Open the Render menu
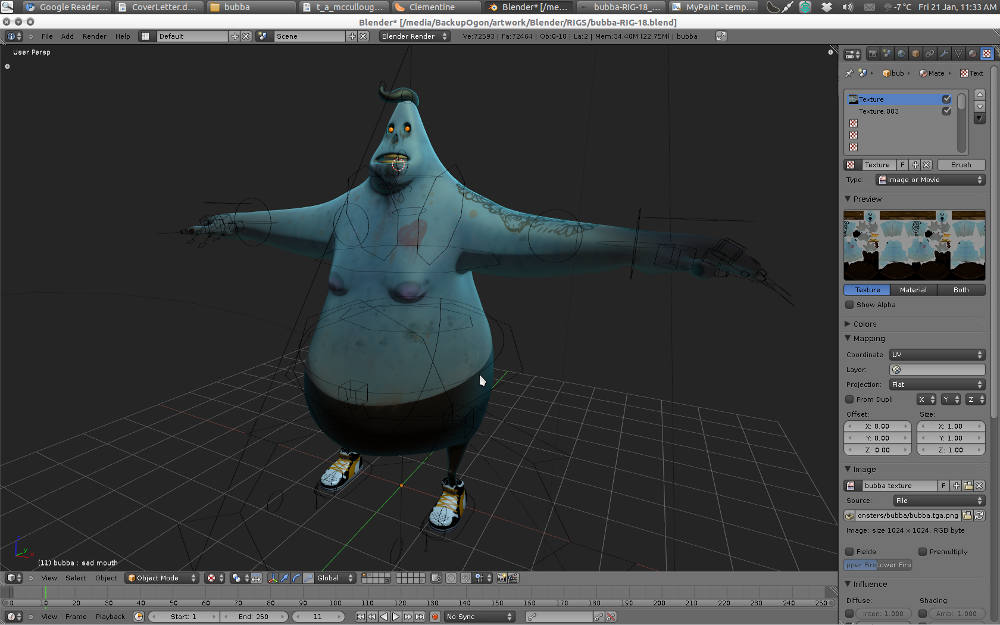 coord(94,36)
